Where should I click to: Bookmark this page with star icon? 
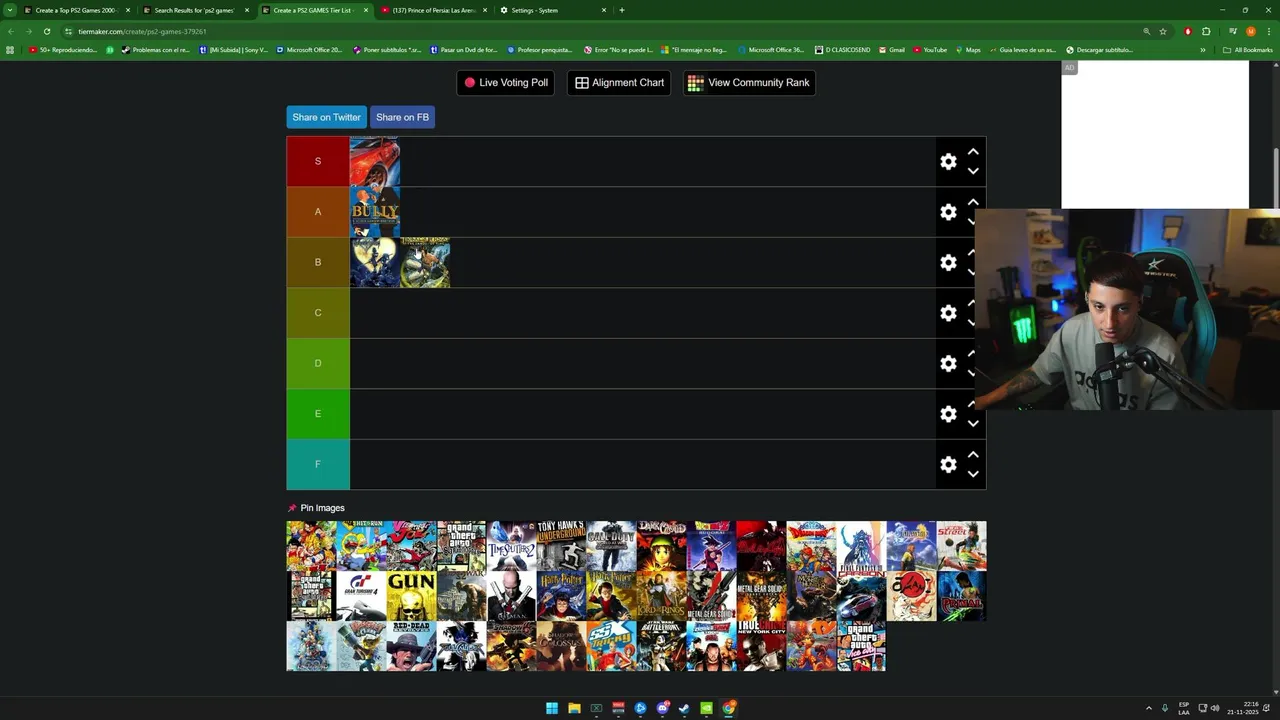tap(1163, 31)
